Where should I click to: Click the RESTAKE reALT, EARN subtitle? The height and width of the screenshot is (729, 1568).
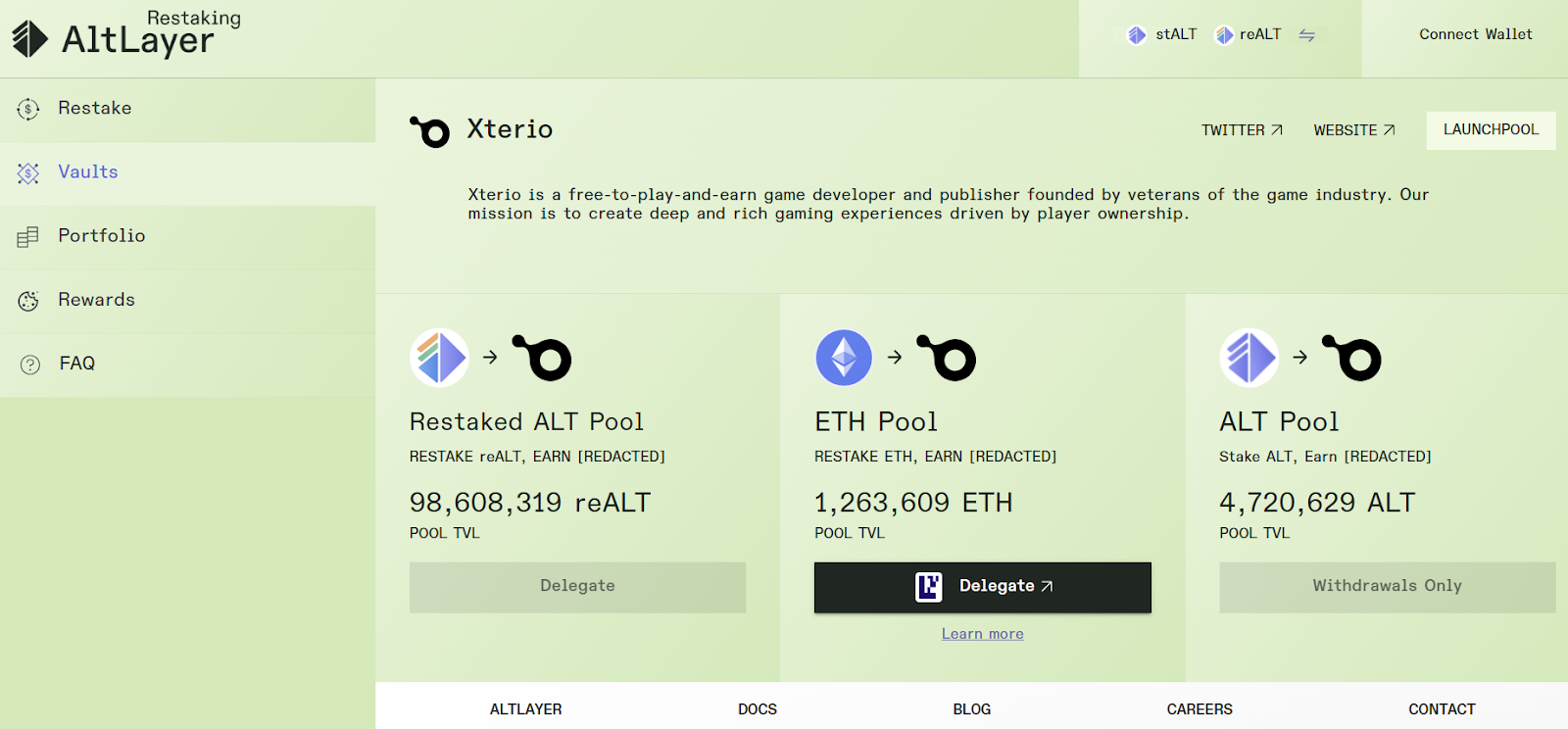(537, 457)
